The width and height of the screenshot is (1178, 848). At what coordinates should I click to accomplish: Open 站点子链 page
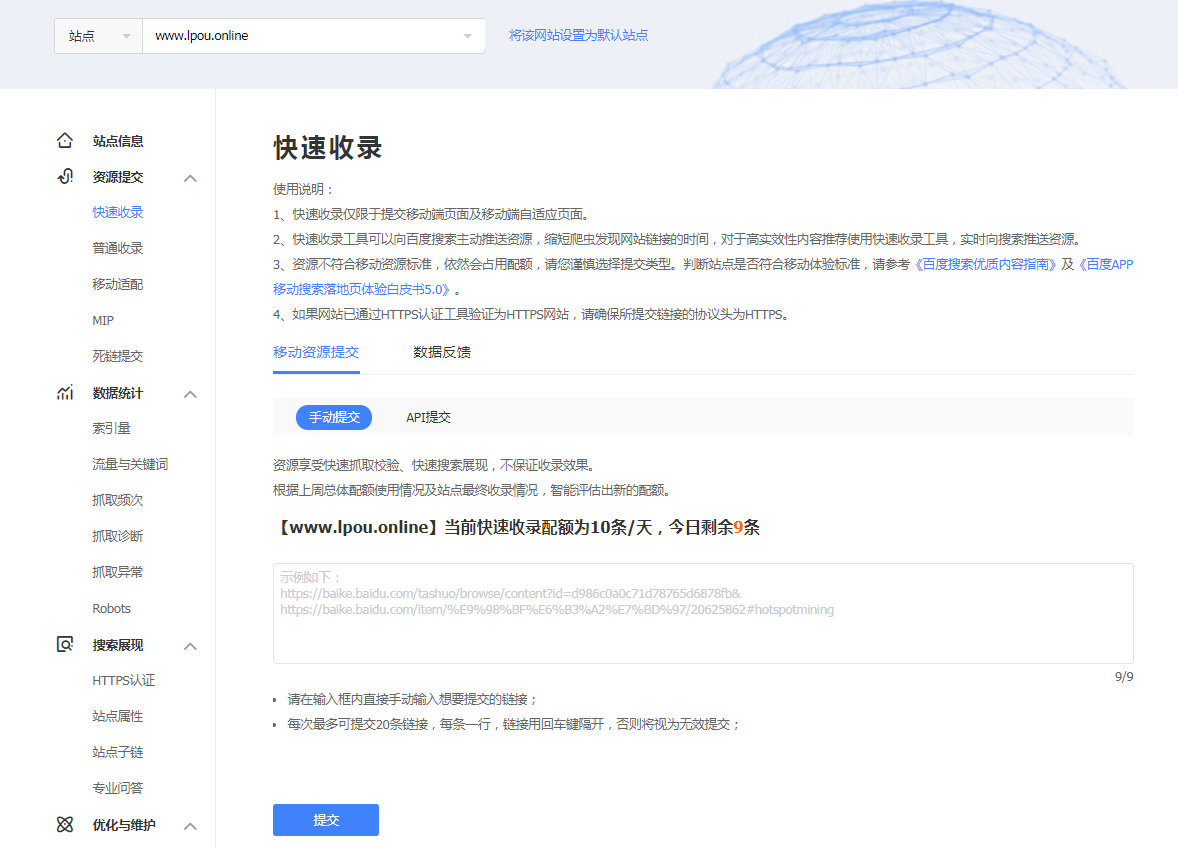[118, 753]
